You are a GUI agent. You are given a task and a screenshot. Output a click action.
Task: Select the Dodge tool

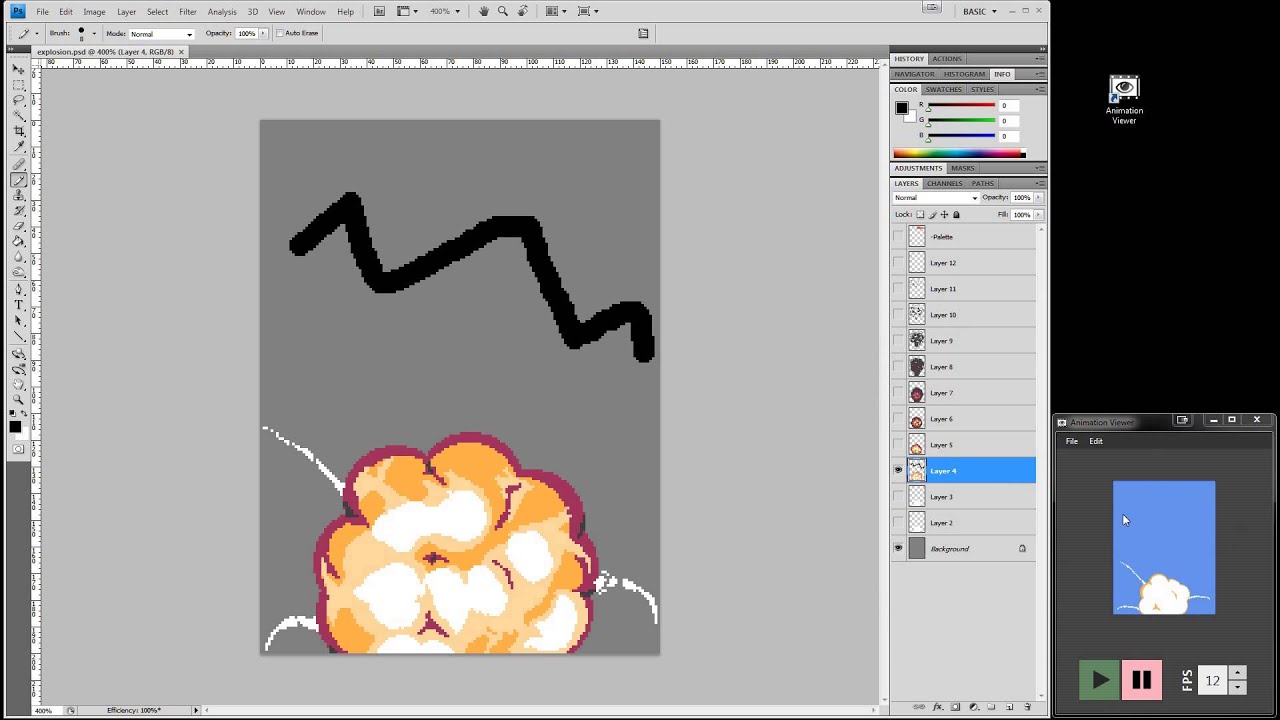point(19,272)
